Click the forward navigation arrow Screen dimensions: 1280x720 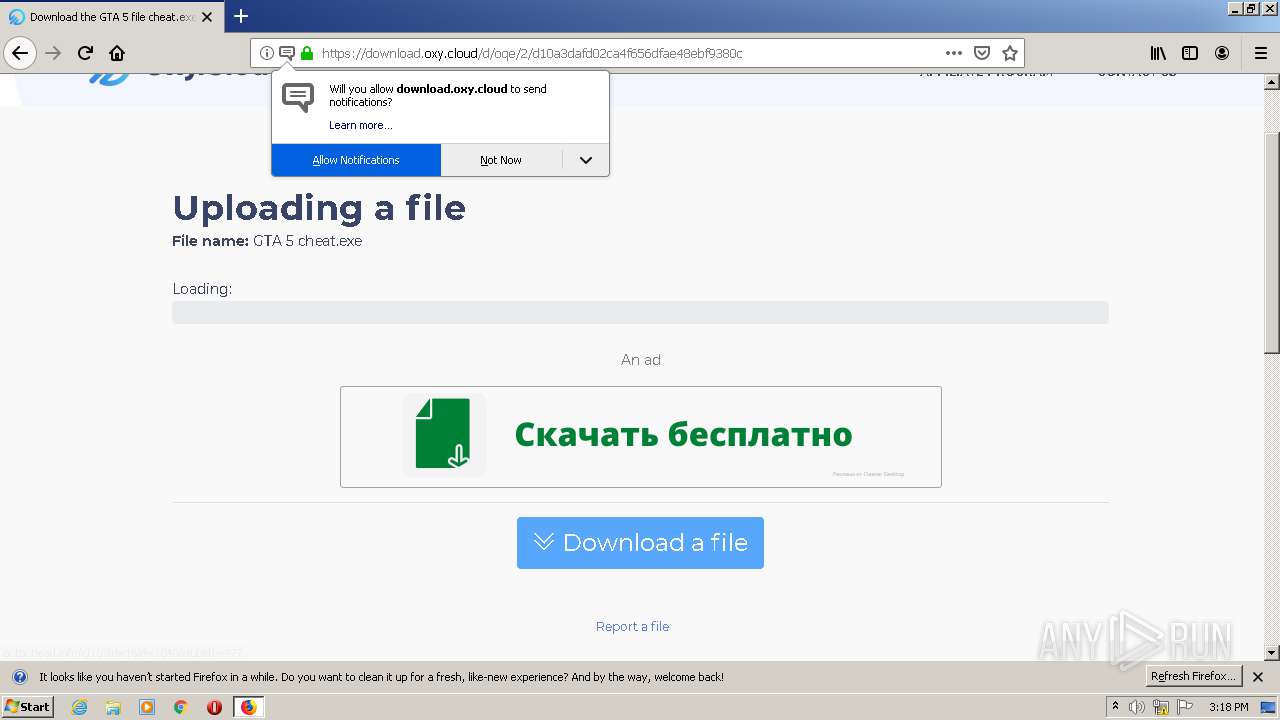coord(53,53)
